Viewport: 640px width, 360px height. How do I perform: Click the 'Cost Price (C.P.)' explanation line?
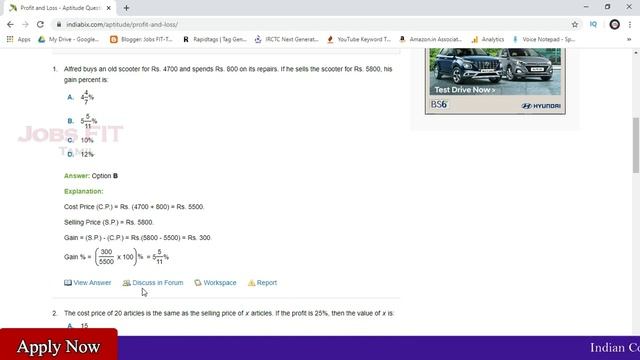pos(134,207)
